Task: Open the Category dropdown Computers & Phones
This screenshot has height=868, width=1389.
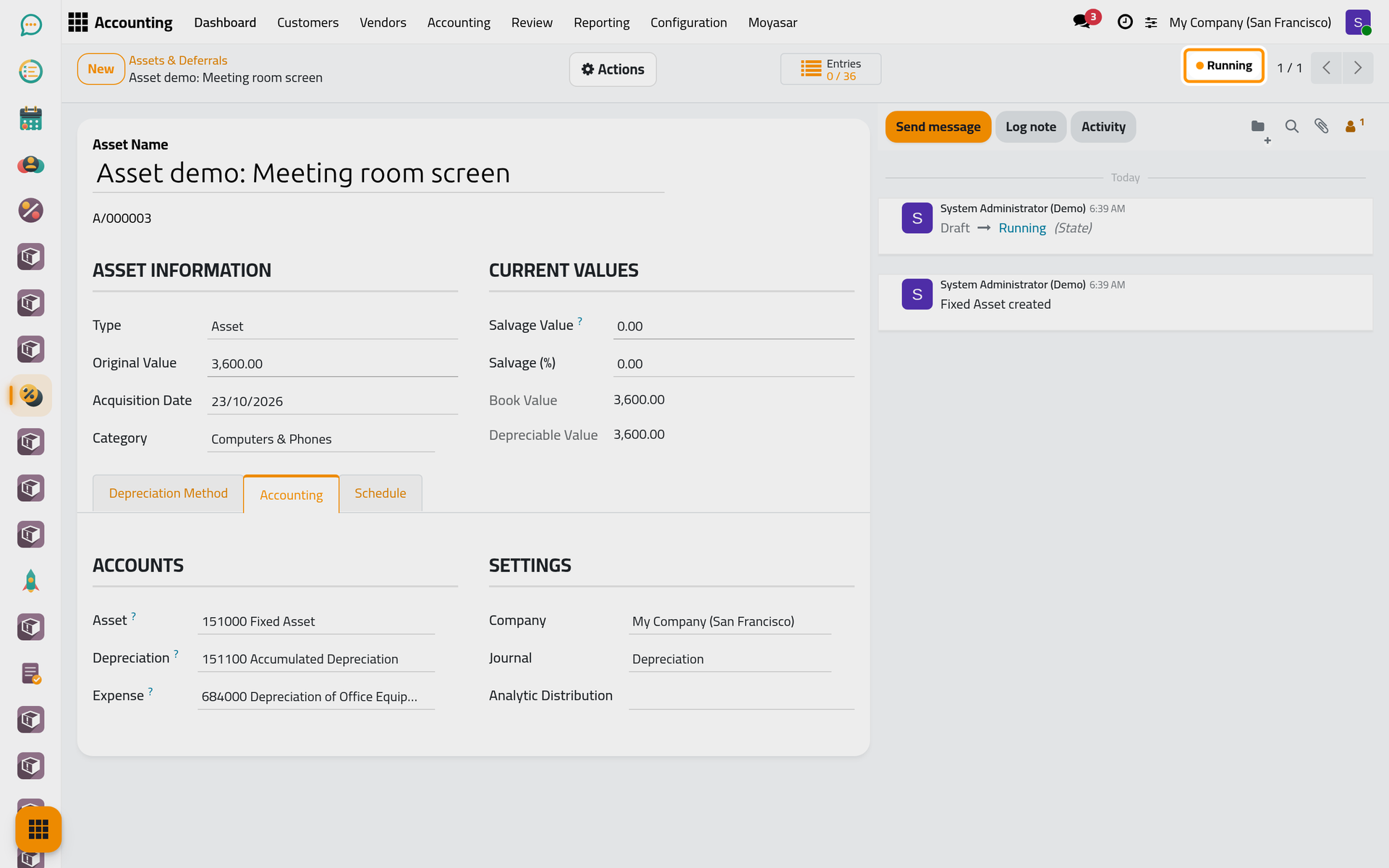Action: click(x=320, y=439)
